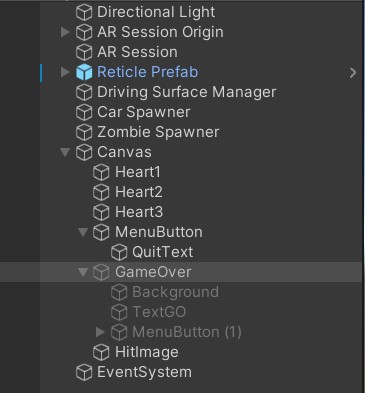Image resolution: width=365 pixels, height=393 pixels.
Task: Collapse the GameOver object
Action: 83,272
